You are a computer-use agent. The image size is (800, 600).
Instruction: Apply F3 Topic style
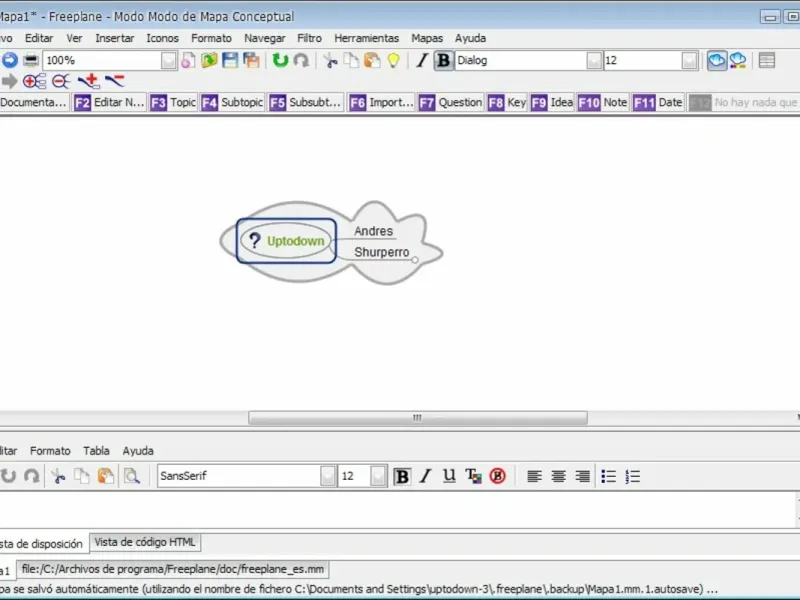(x=173, y=103)
